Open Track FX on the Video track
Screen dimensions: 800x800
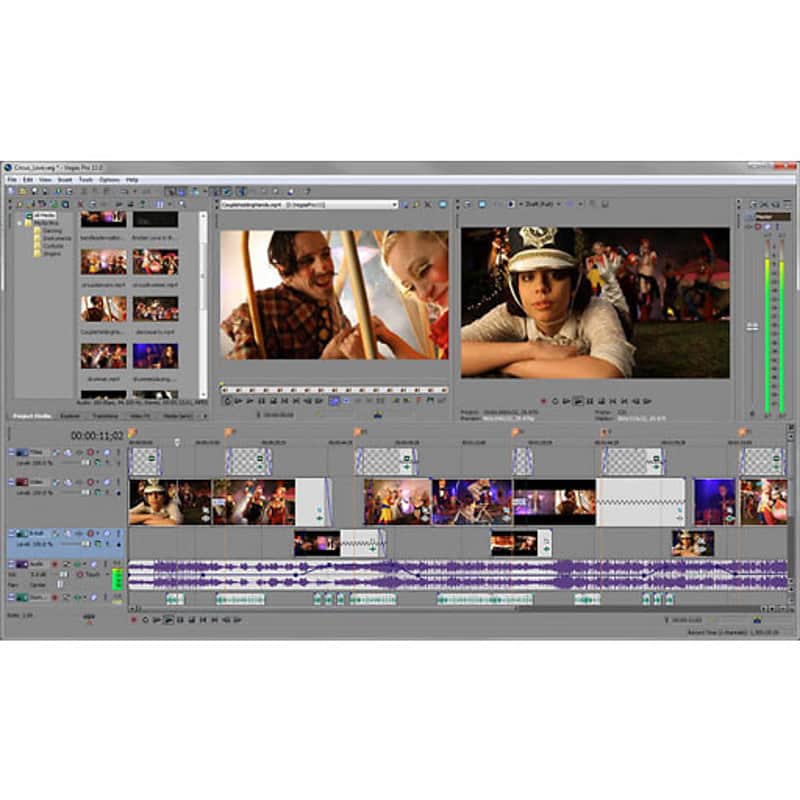tap(79, 482)
